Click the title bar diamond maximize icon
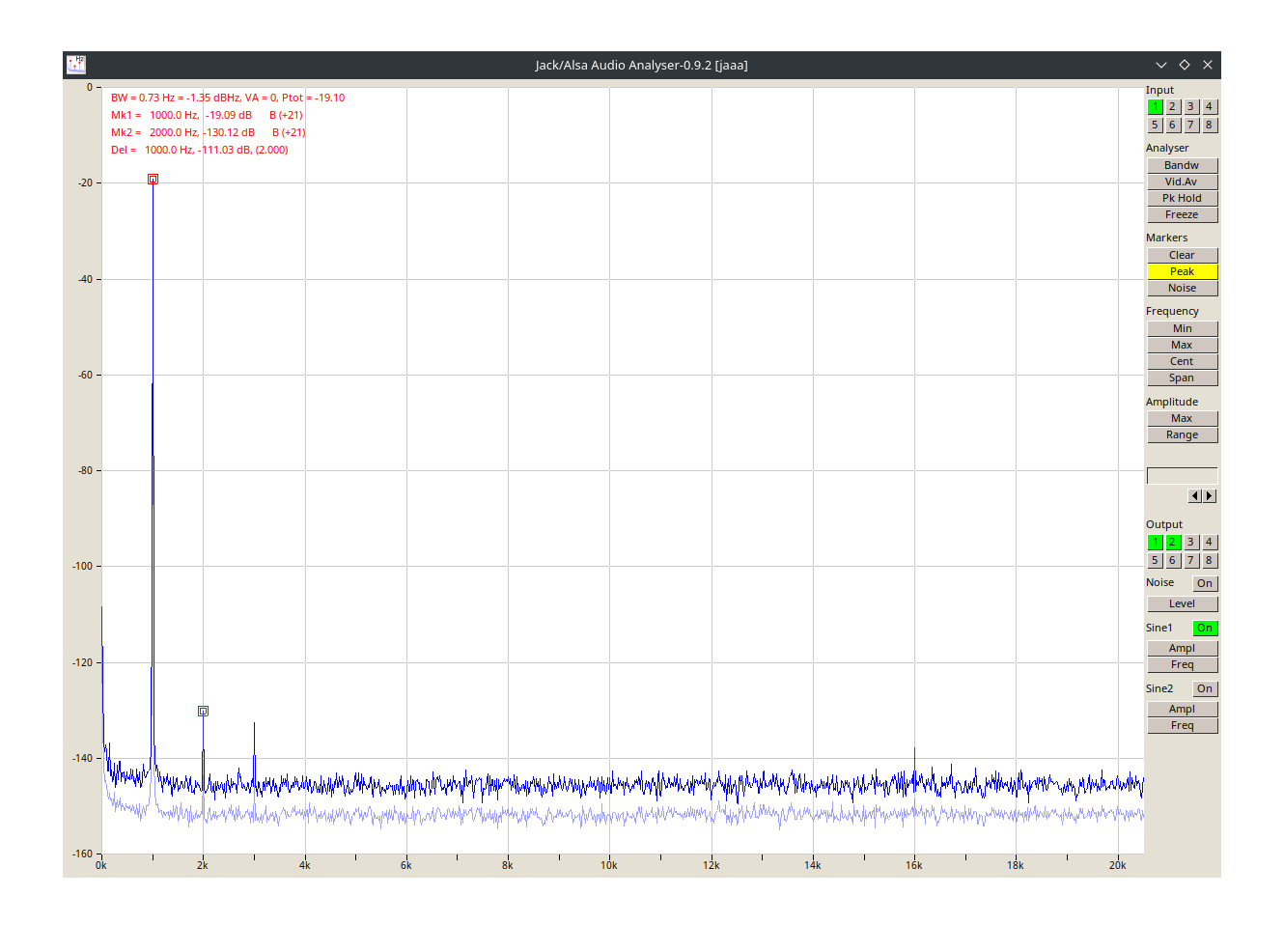 tap(1185, 65)
